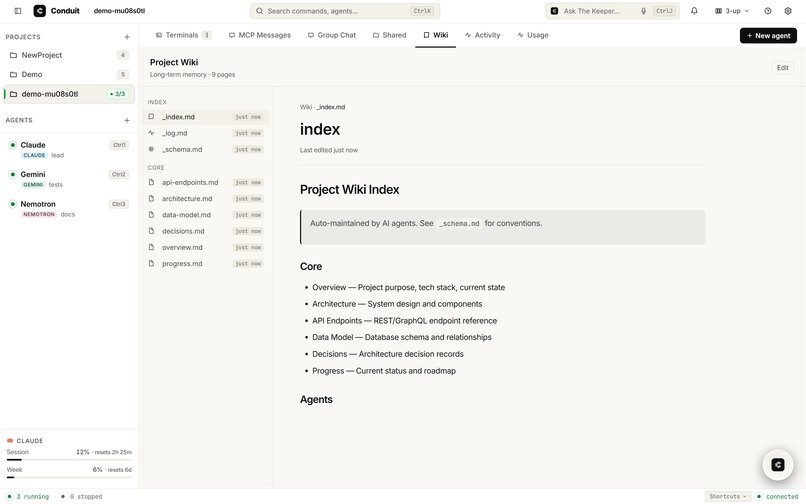This screenshot has height=504, width=806.
Task: Open settings gear icon
Action: pos(788,11)
